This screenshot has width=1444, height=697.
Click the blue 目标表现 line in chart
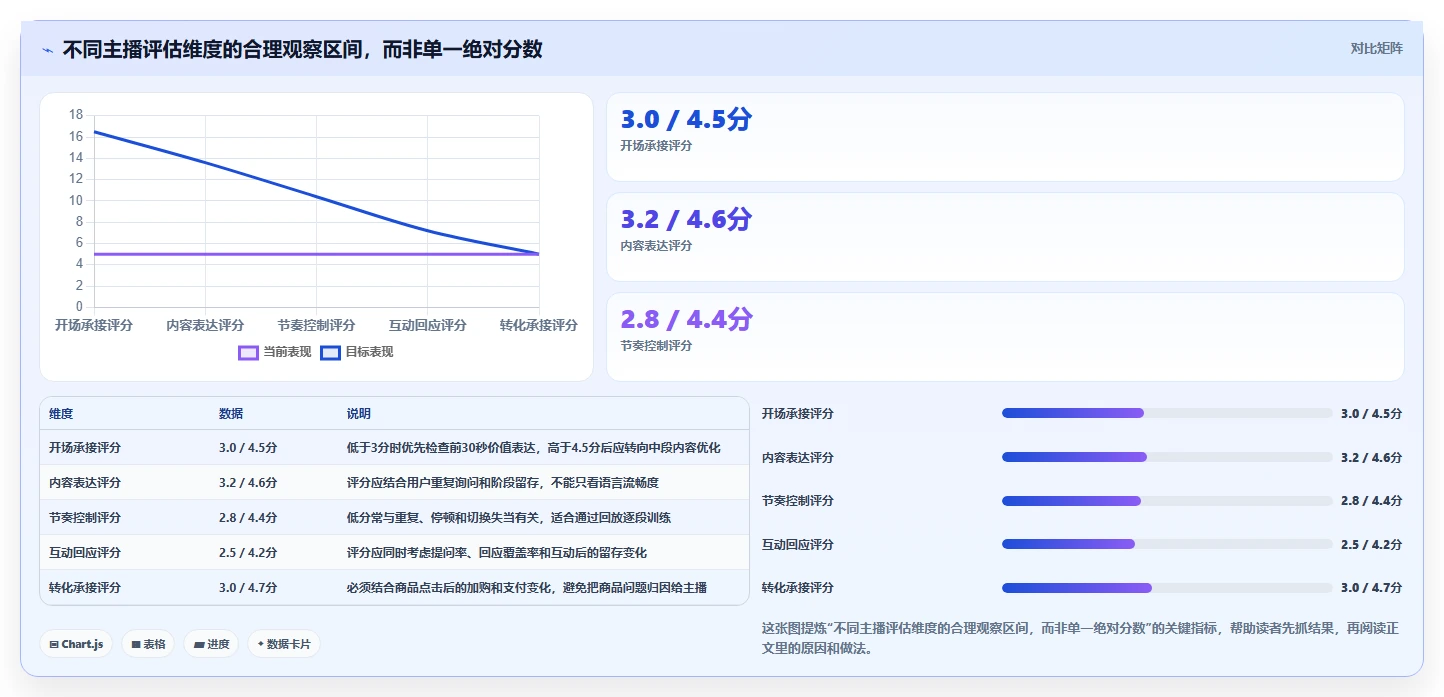click(x=316, y=196)
